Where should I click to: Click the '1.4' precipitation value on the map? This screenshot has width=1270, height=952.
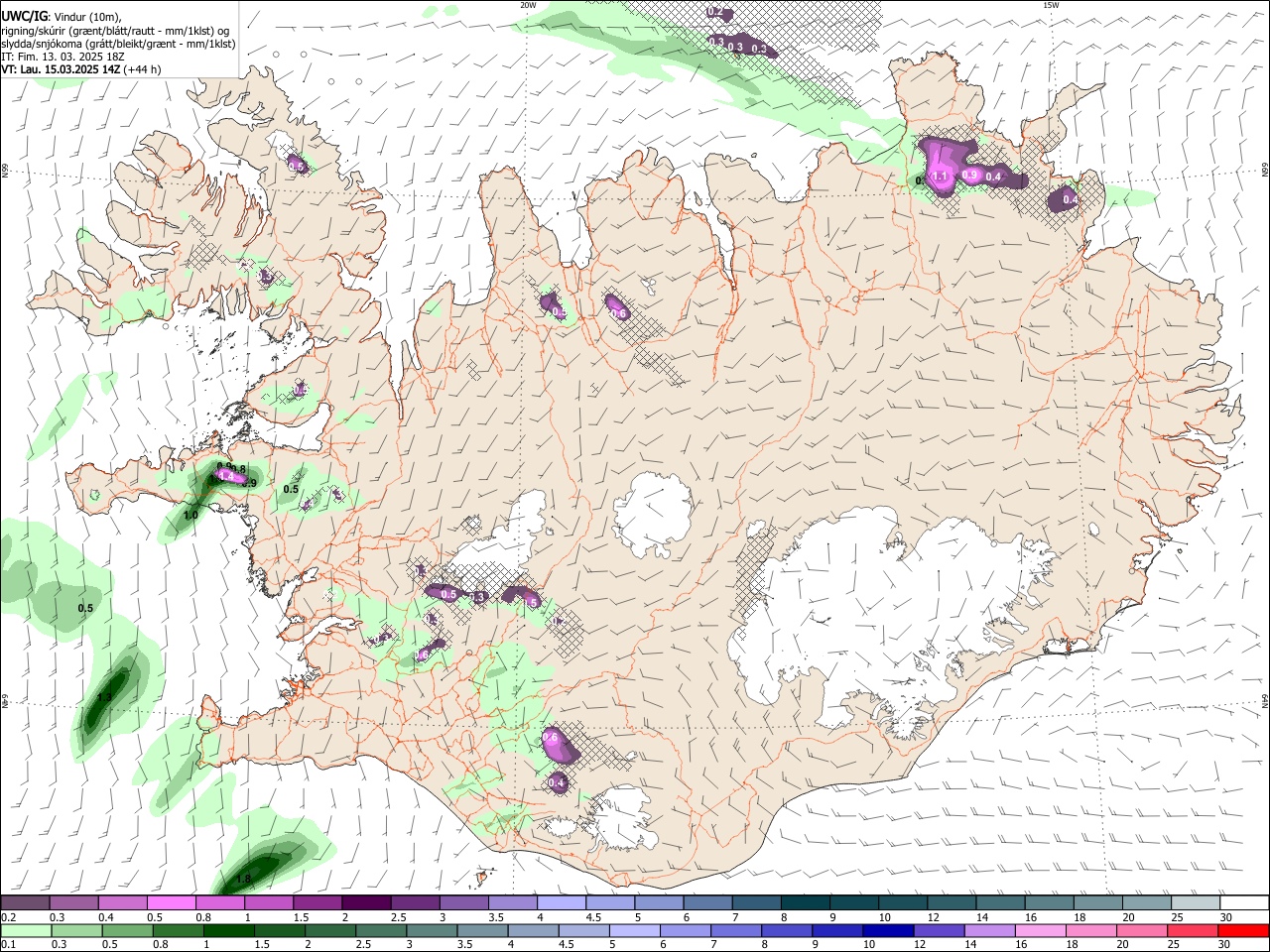coord(226,477)
